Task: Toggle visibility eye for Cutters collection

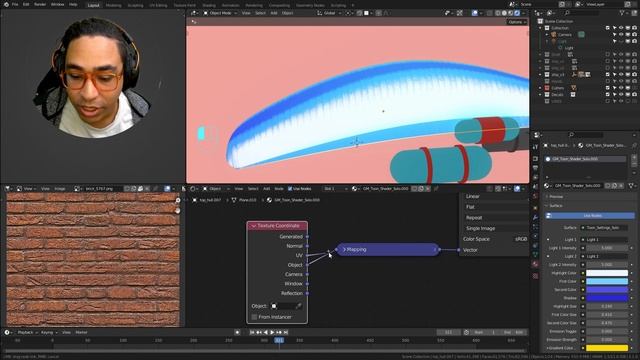Action: click(621, 88)
